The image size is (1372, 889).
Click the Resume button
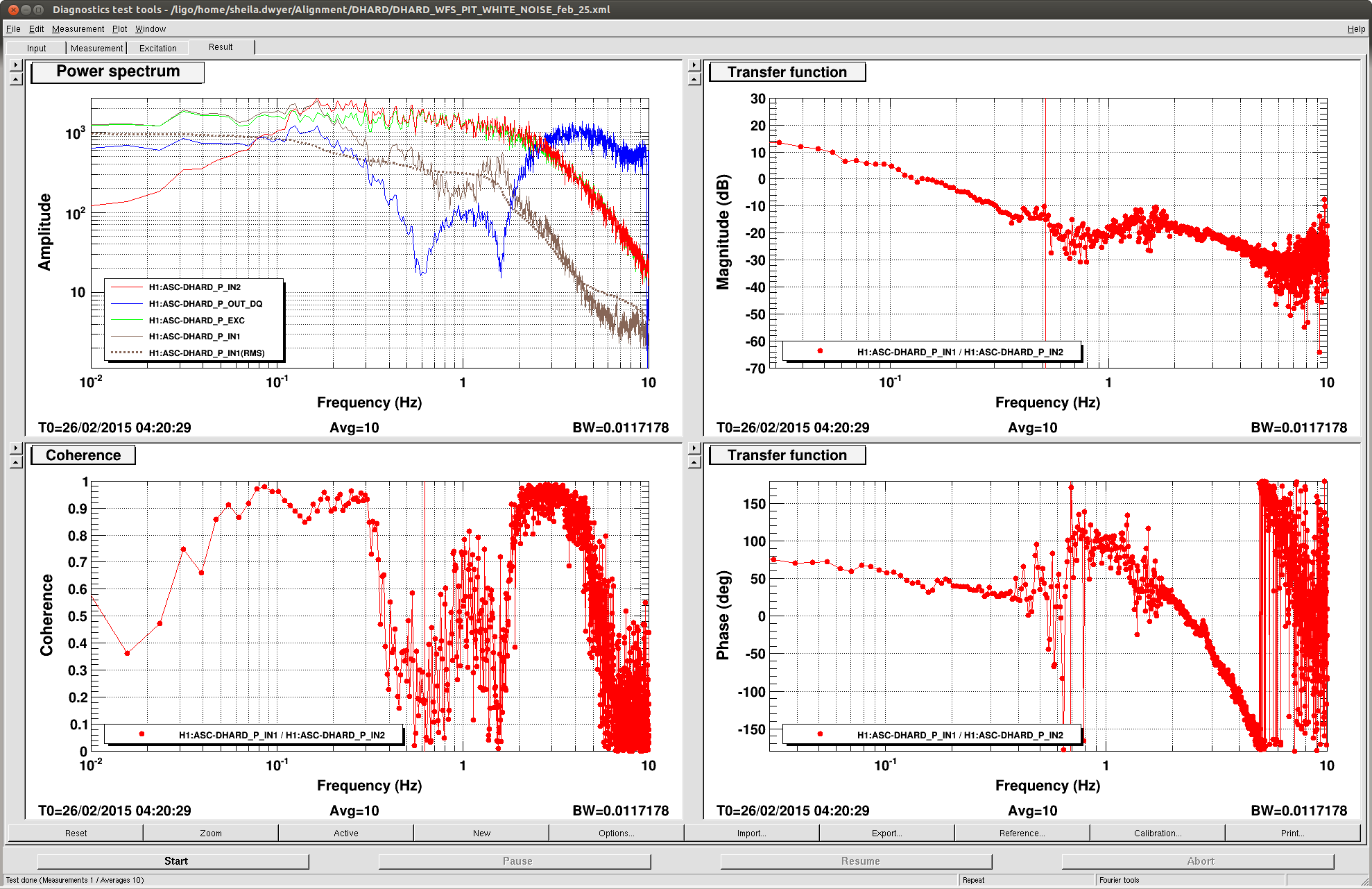click(x=857, y=861)
